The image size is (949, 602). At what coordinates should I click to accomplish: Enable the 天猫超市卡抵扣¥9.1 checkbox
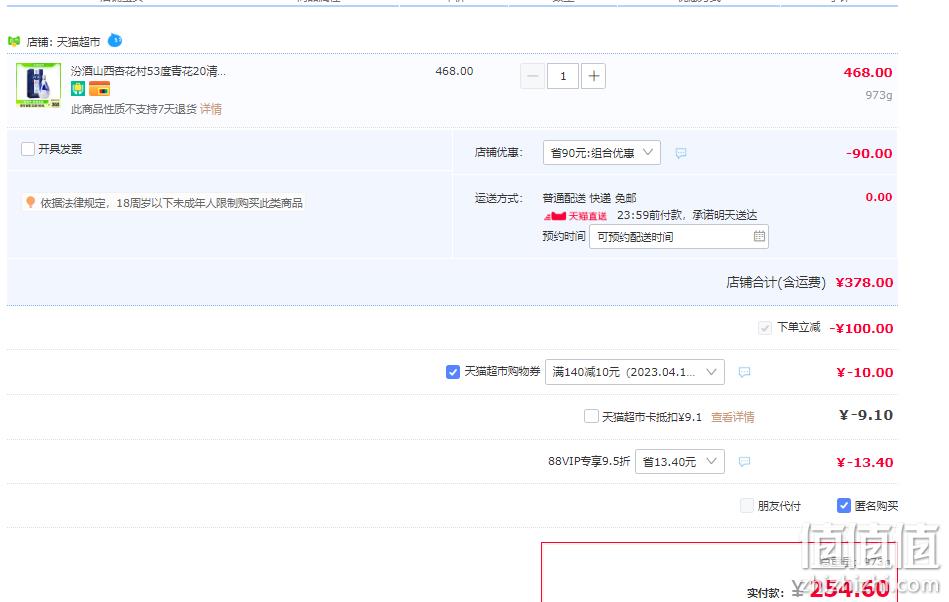pyautogui.click(x=591, y=416)
